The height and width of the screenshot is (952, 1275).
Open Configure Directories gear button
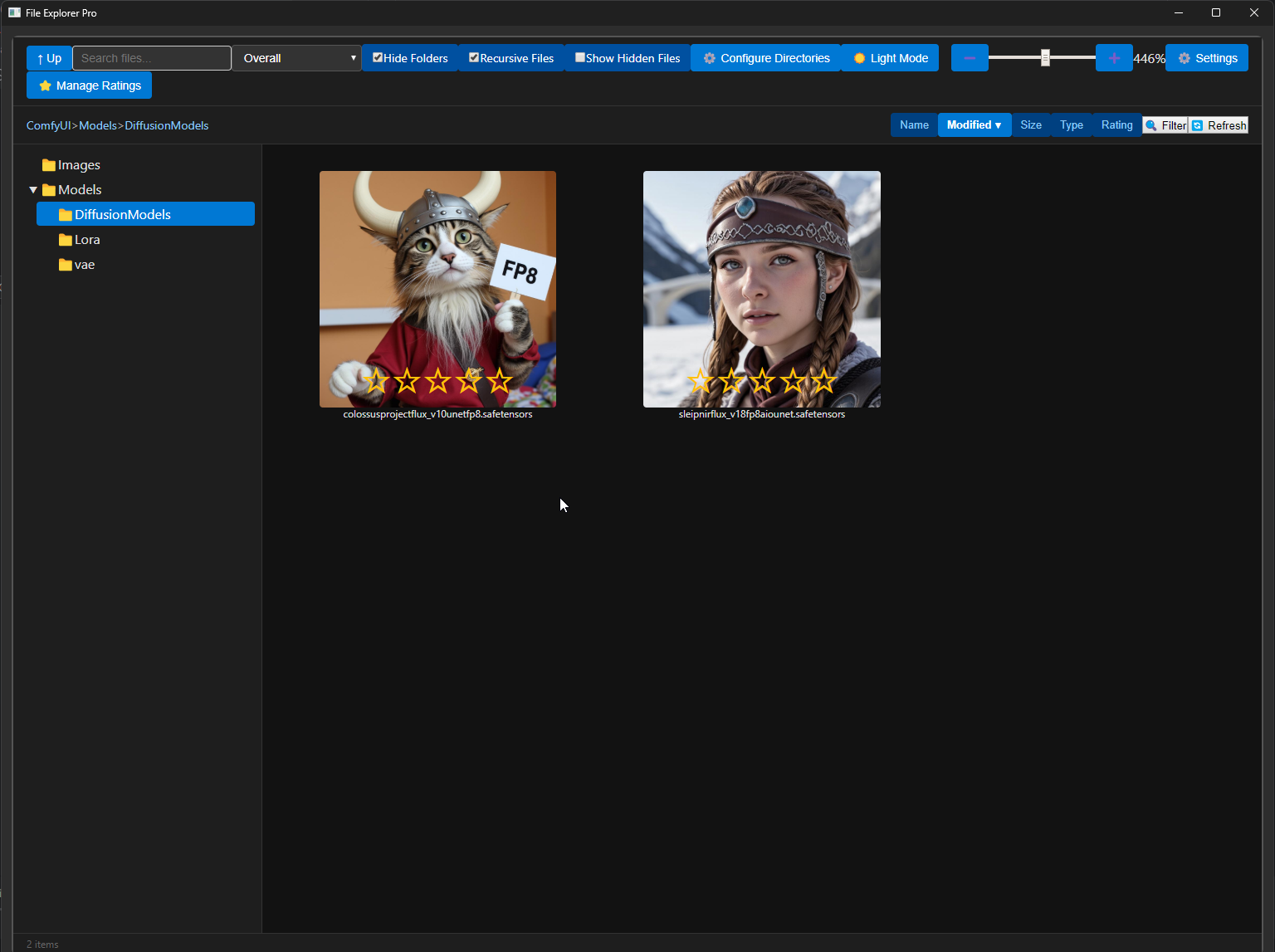coord(765,58)
